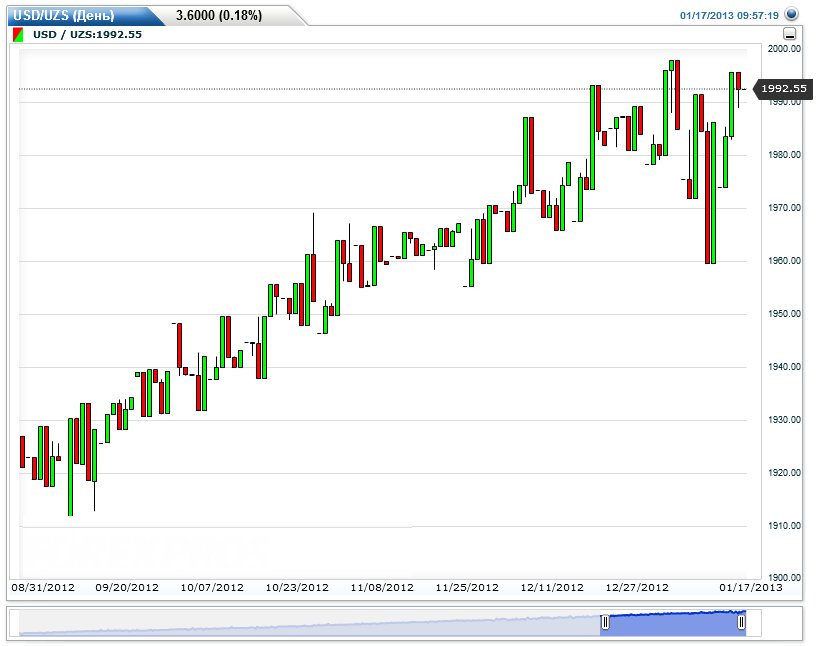The image size is (819, 646).
Task: Click the 3.6000 (0.18%) change value
Action: coord(219,15)
